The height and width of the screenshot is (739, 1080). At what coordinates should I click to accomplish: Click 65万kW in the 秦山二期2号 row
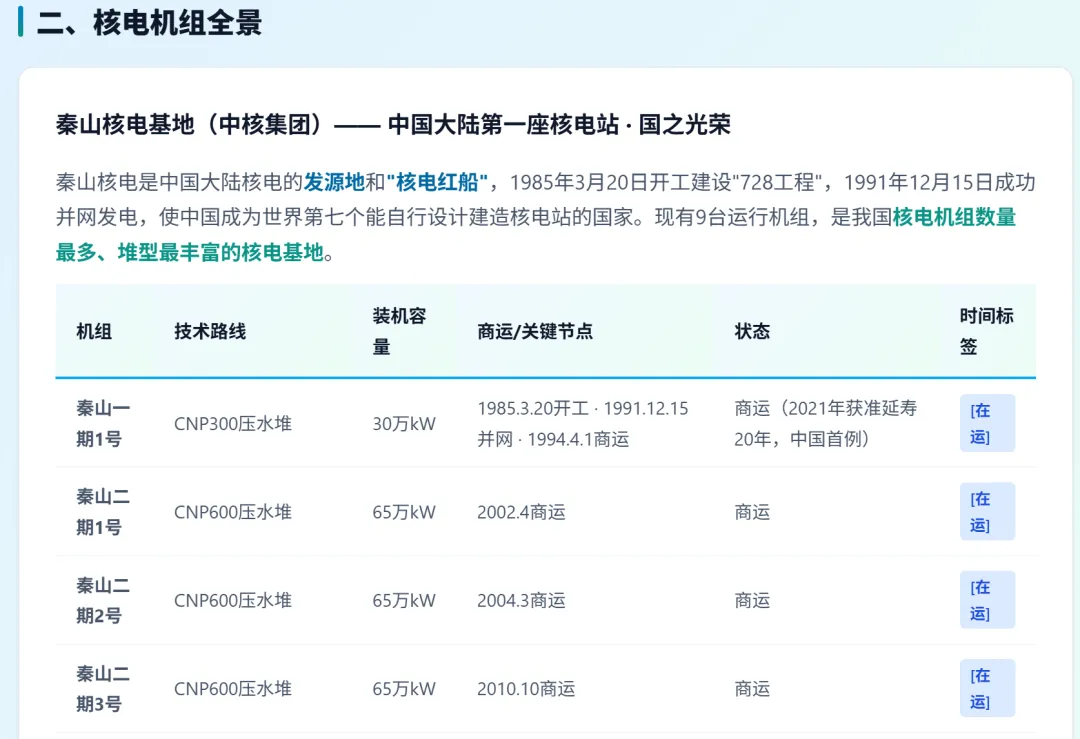tap(404, 600)
